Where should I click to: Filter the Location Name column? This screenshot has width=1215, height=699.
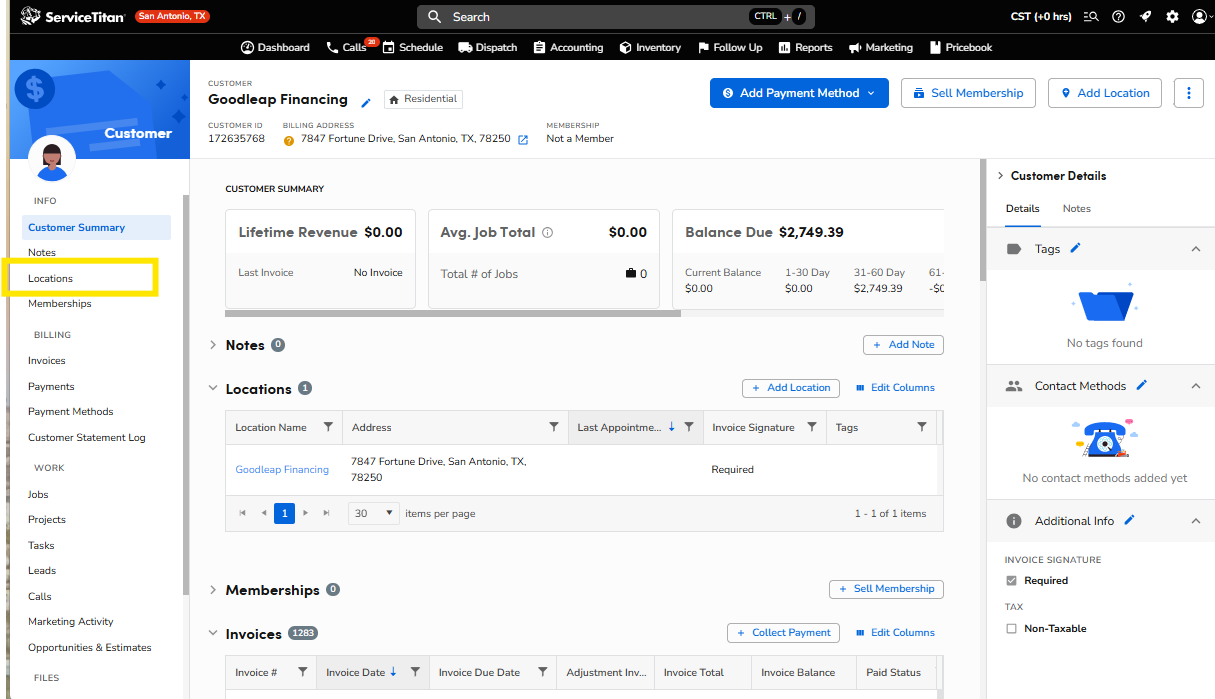(x=328, y=427)
